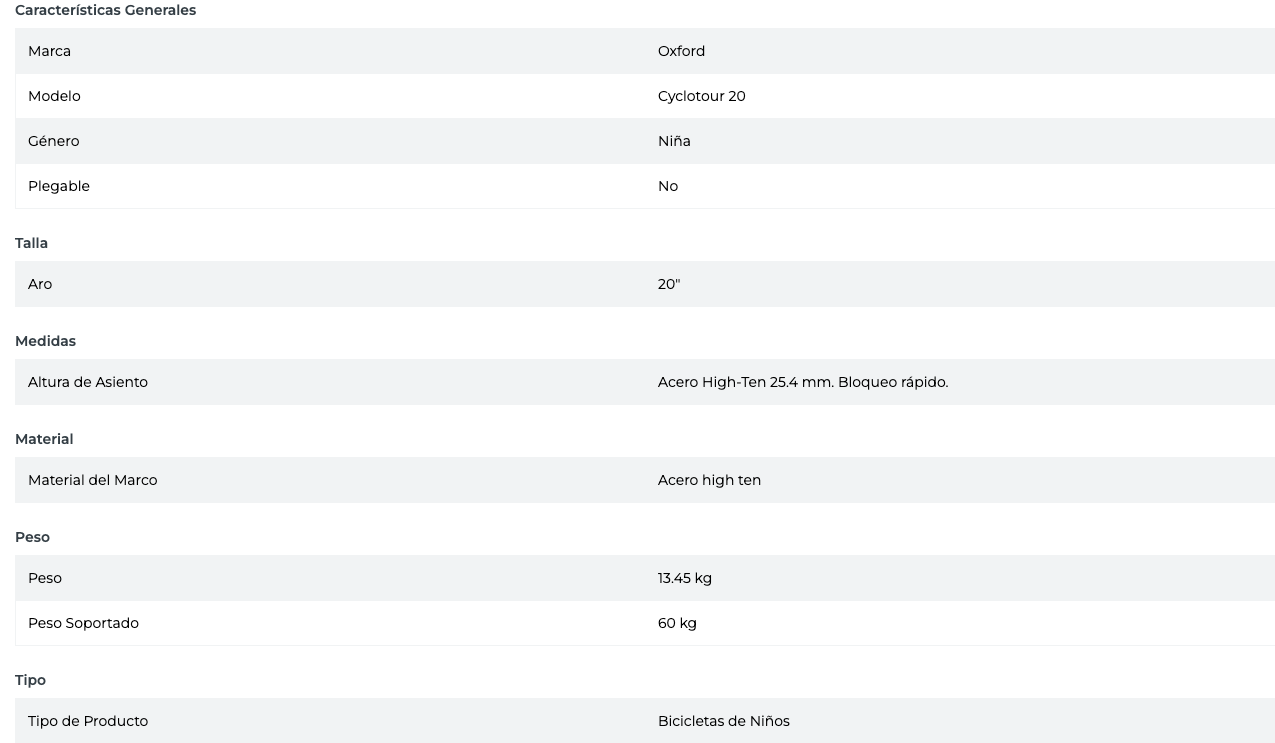Select the 'Marca' row label

[49, 51]
